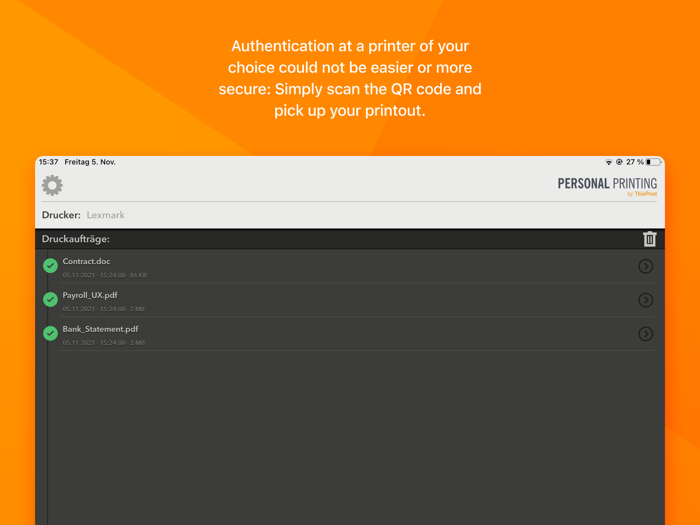The width and height of the screenshot is (700, 525).
Task: Tap the green checkmark beside Contract.doc
Action: pos(50,266)
